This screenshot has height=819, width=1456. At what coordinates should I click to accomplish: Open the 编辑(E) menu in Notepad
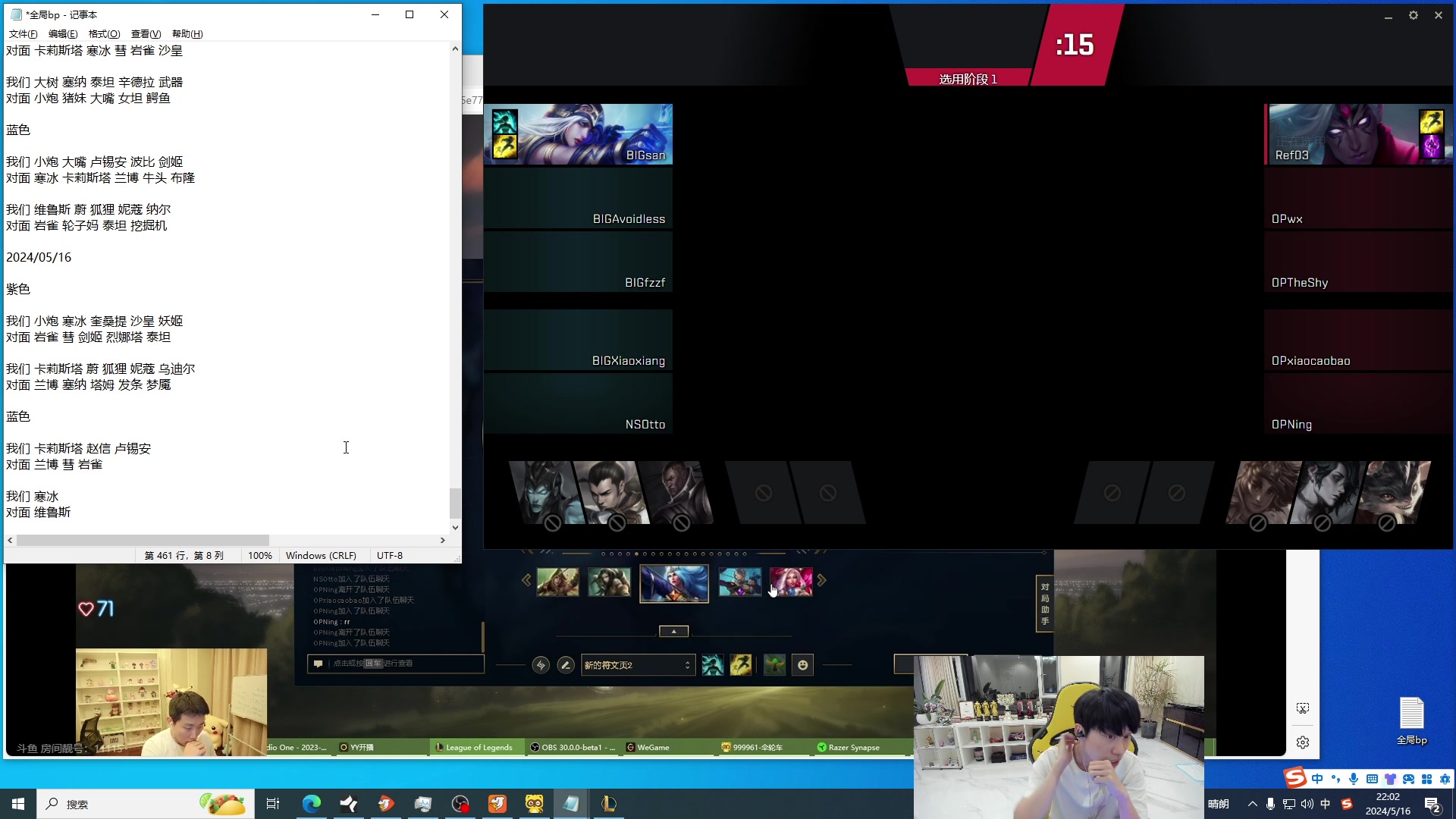click(x=63, y=34)
